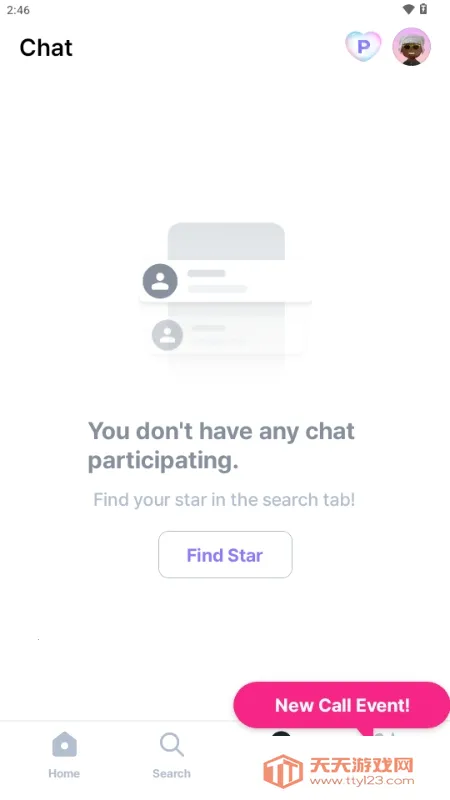Click the 2:46 clock in status bar
Image resolution: width=450 pixels, height=800 pixels.
(18, 10)
